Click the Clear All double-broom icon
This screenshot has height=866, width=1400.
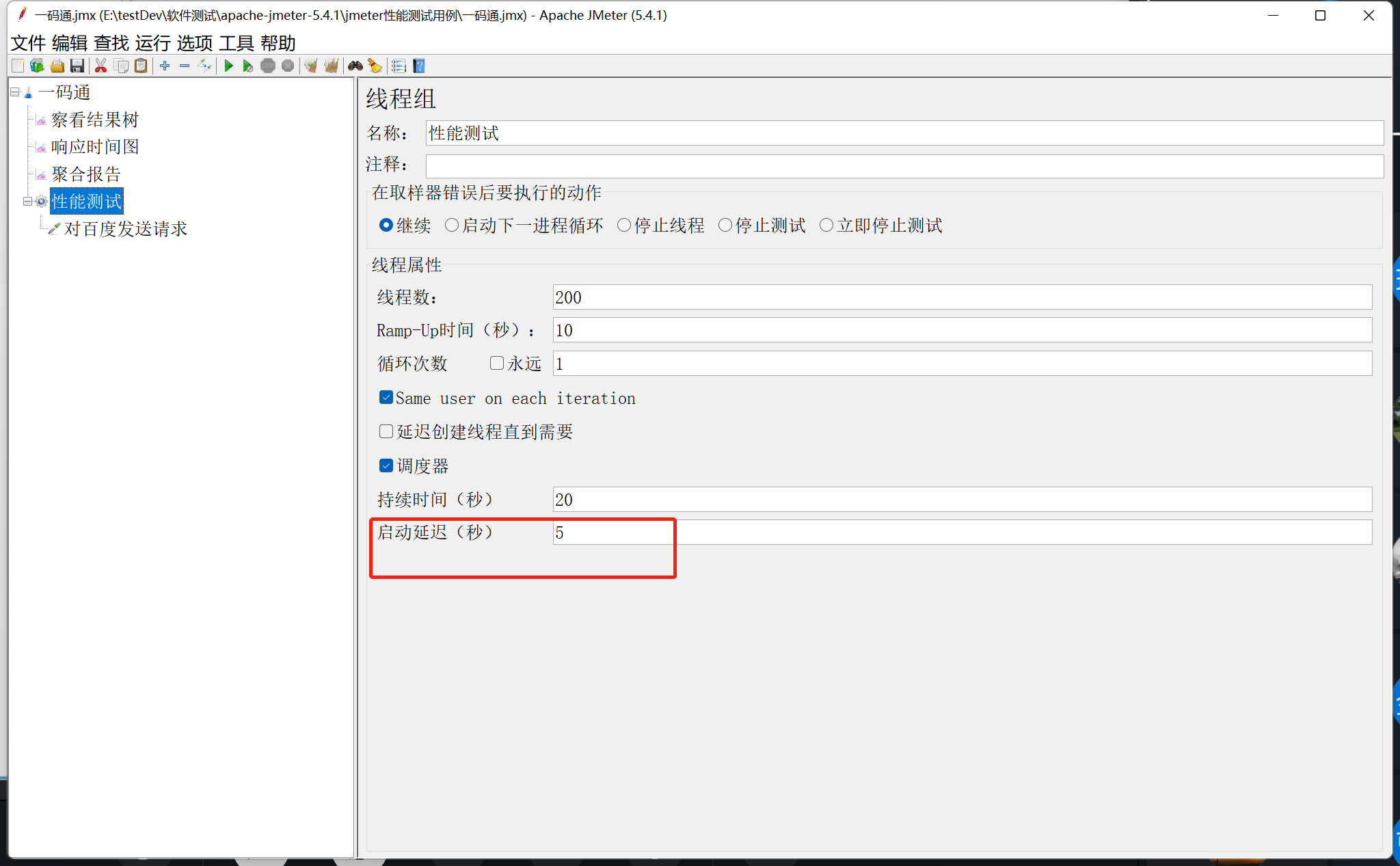[332, 66]
